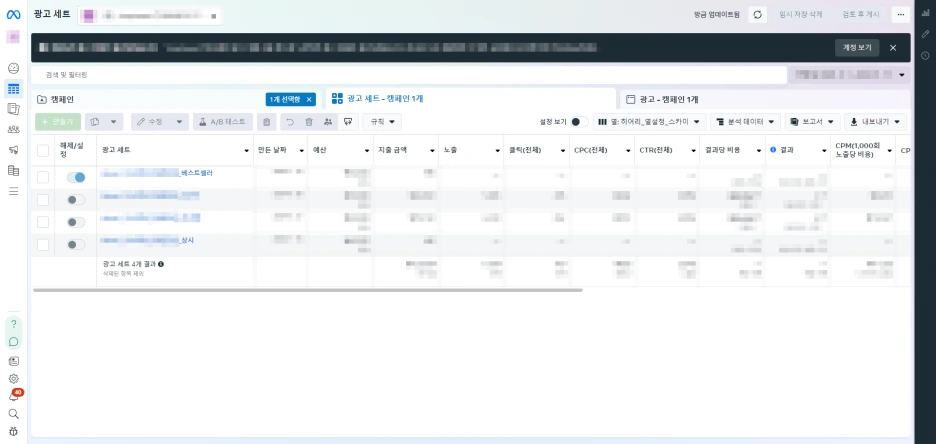The width and height of the screenshot is (936, 444).
Task: Open the chat feedback bubble icon
Action: [13, 342]
